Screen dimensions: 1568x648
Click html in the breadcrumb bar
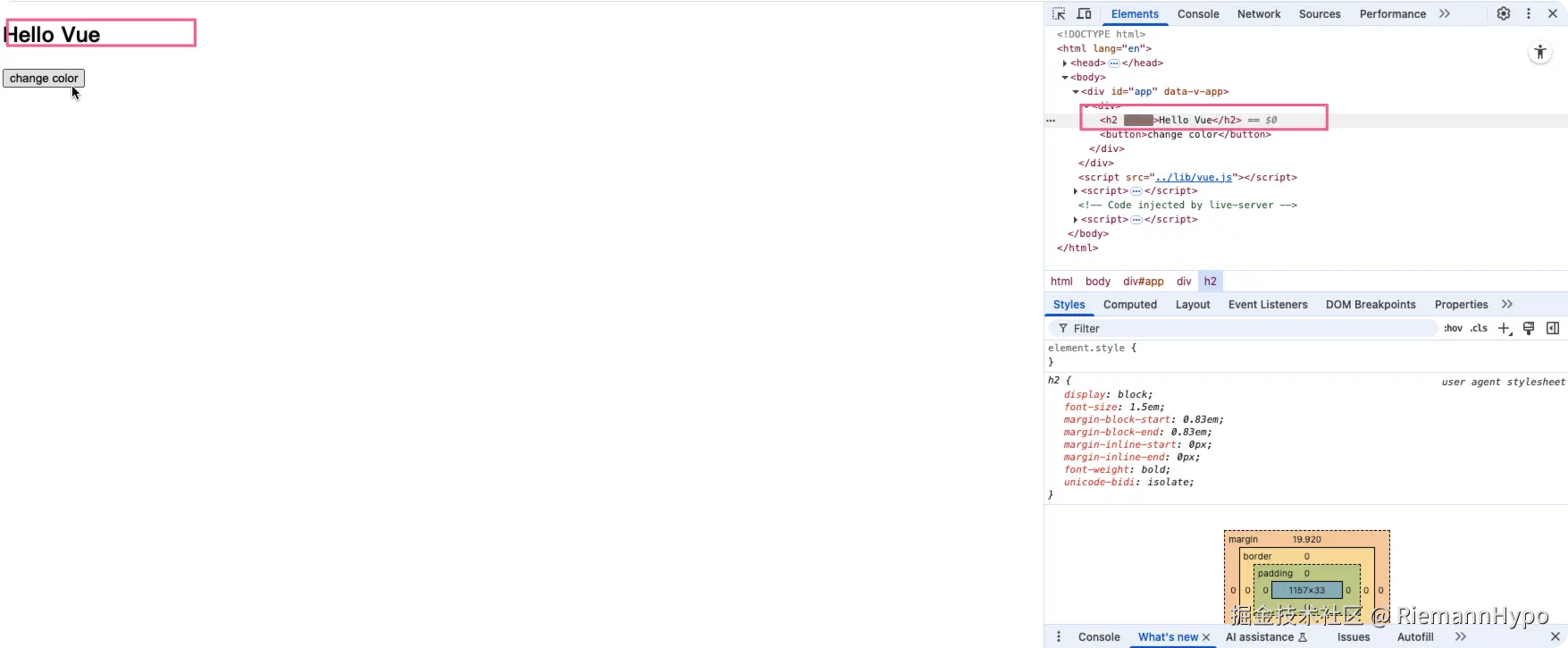pos(1061,282)
